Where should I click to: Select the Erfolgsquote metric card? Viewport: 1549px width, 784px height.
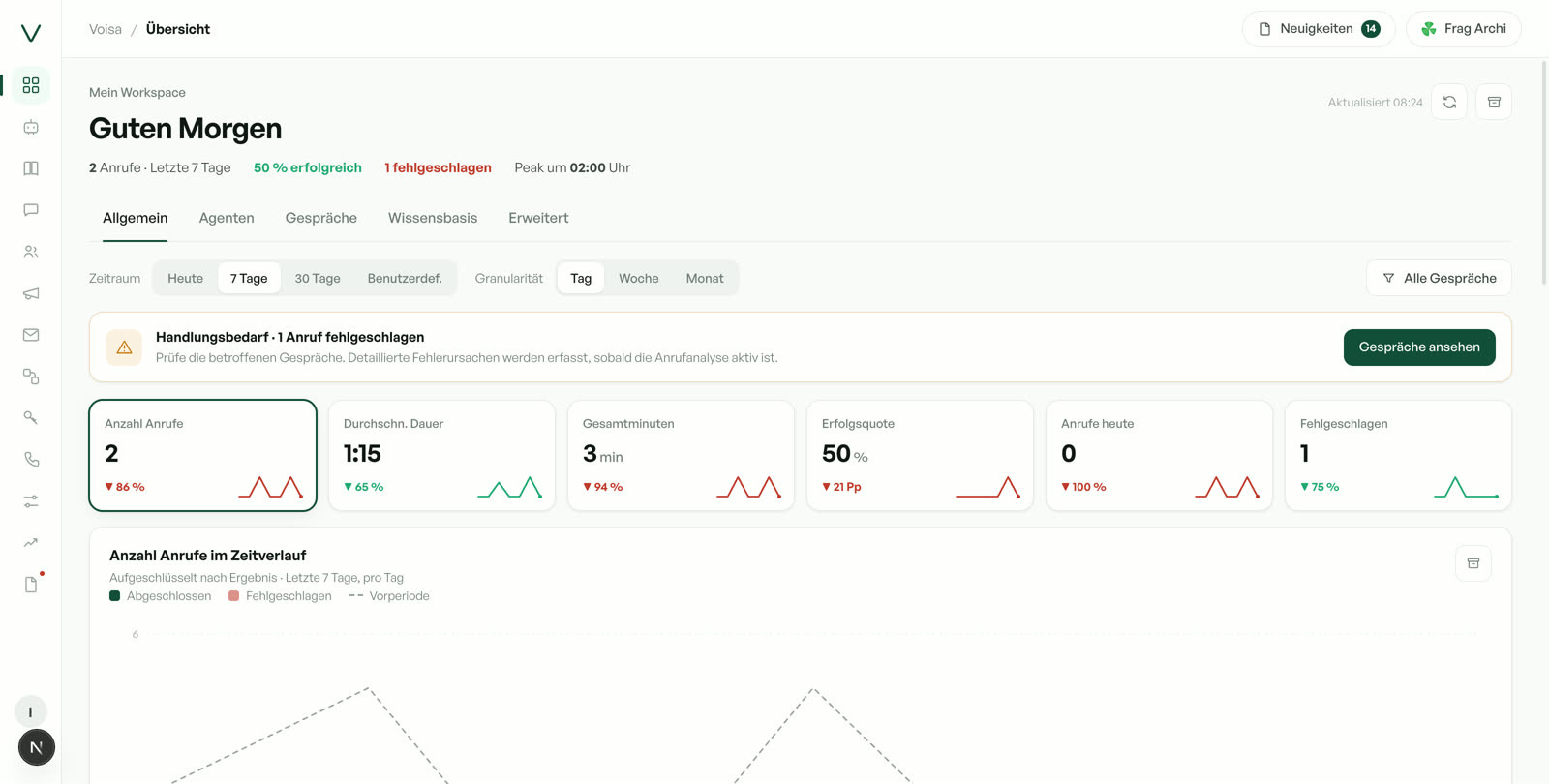921,455
